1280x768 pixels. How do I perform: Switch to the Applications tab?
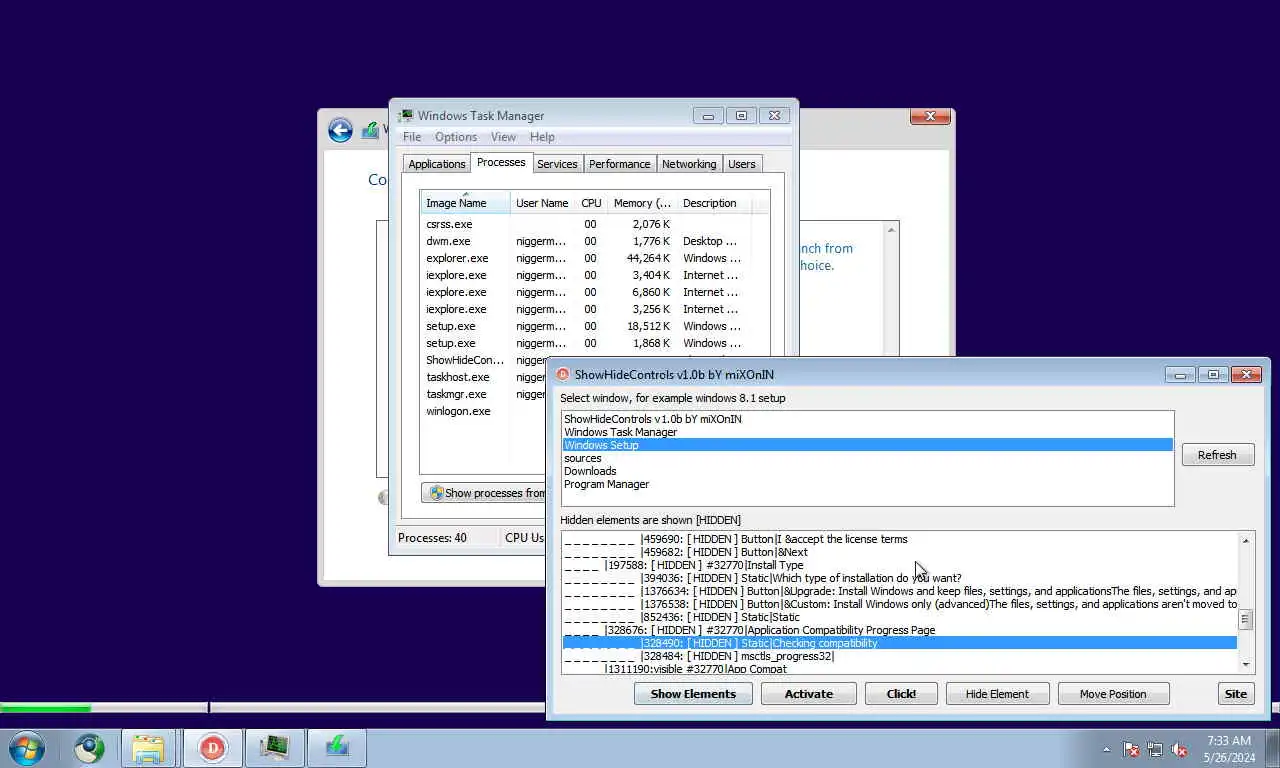(x=437, y=164)
